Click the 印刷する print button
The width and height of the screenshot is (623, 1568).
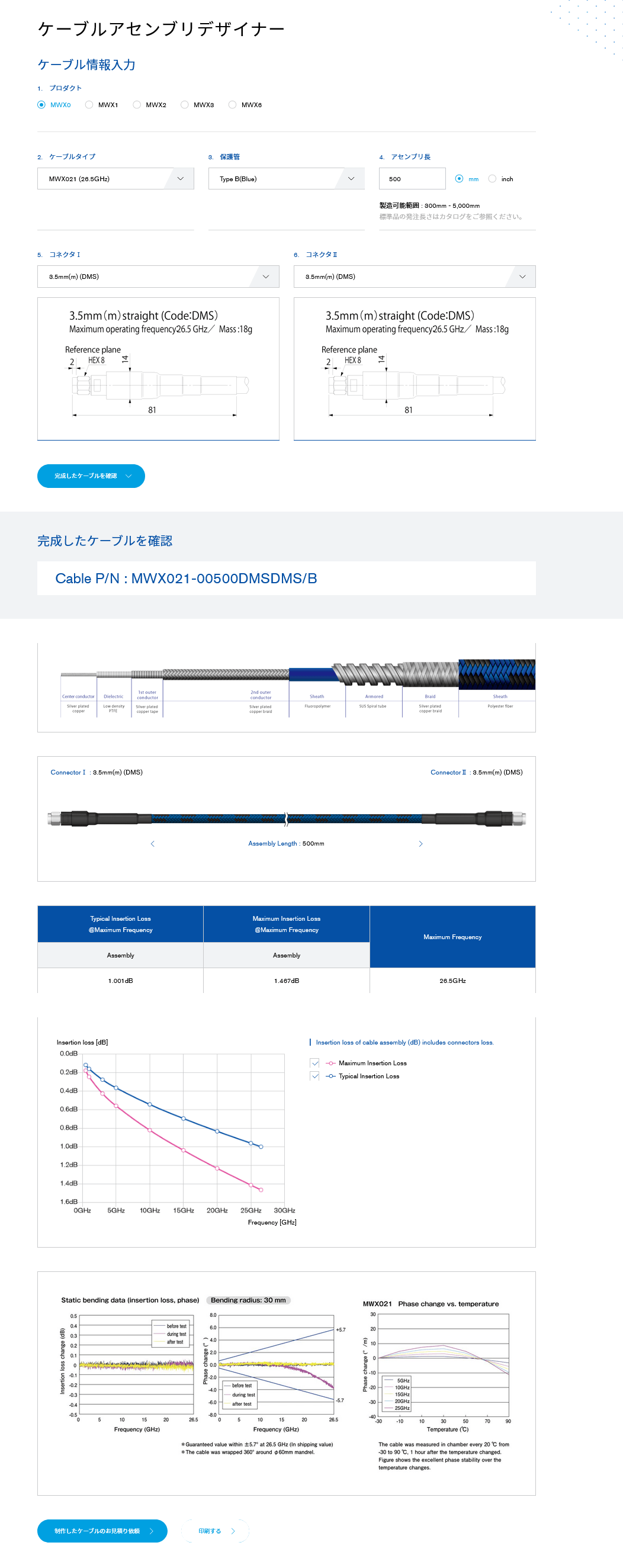tap(216, 1530)
